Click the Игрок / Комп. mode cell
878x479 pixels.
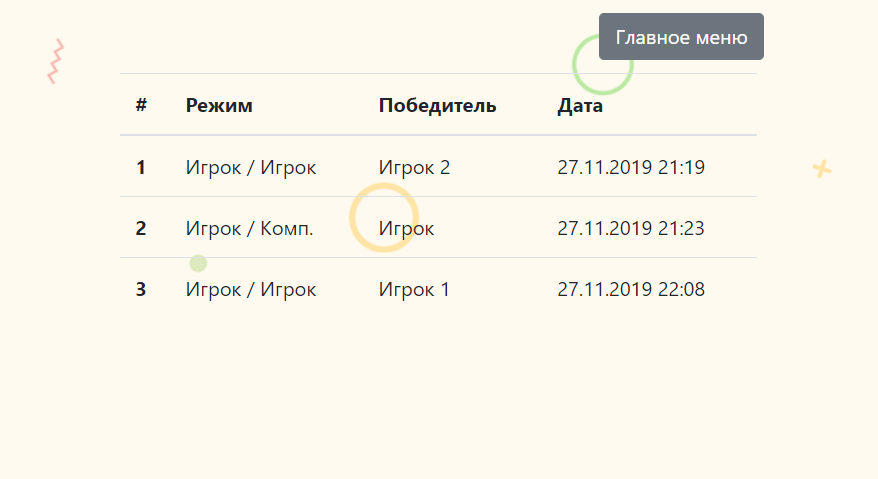250,228
